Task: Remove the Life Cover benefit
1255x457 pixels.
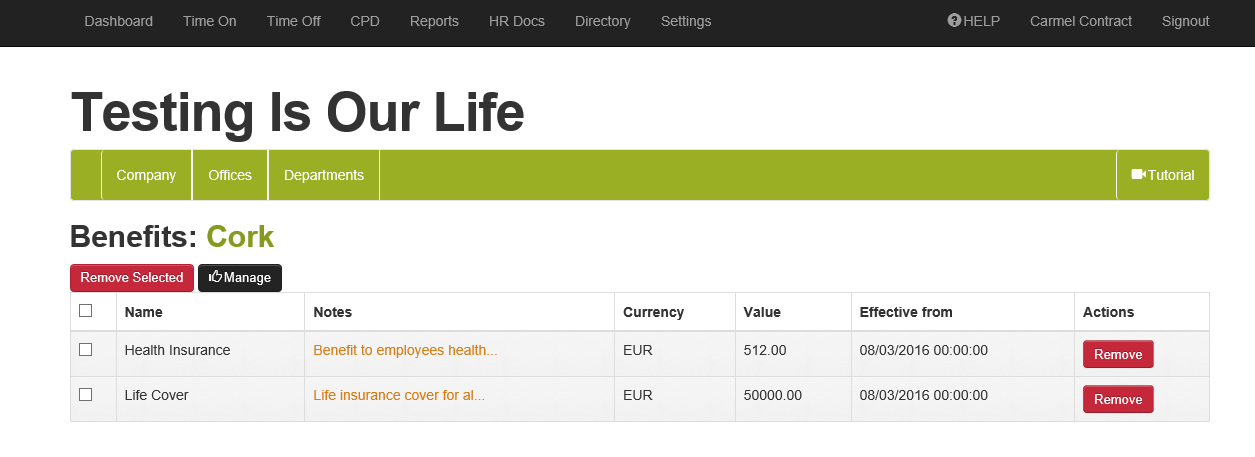Action: [x=1117, y=400]
